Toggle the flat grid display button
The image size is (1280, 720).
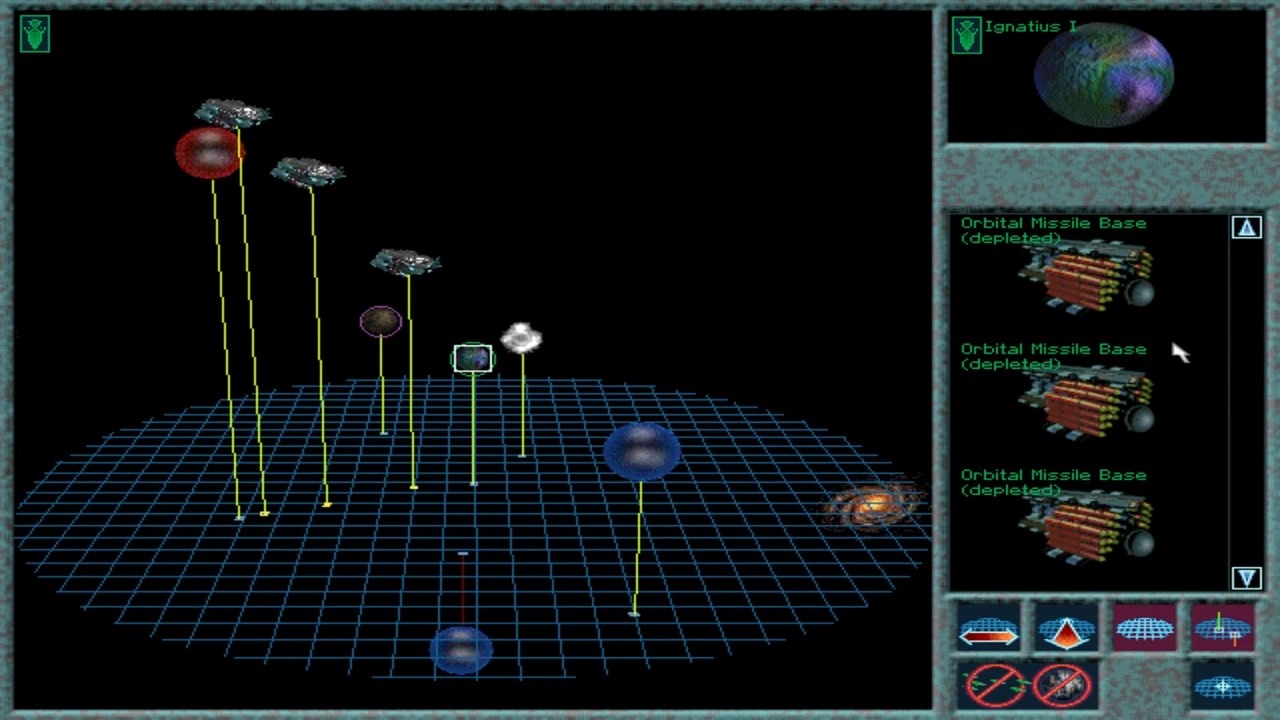[x=1144, y=628]
